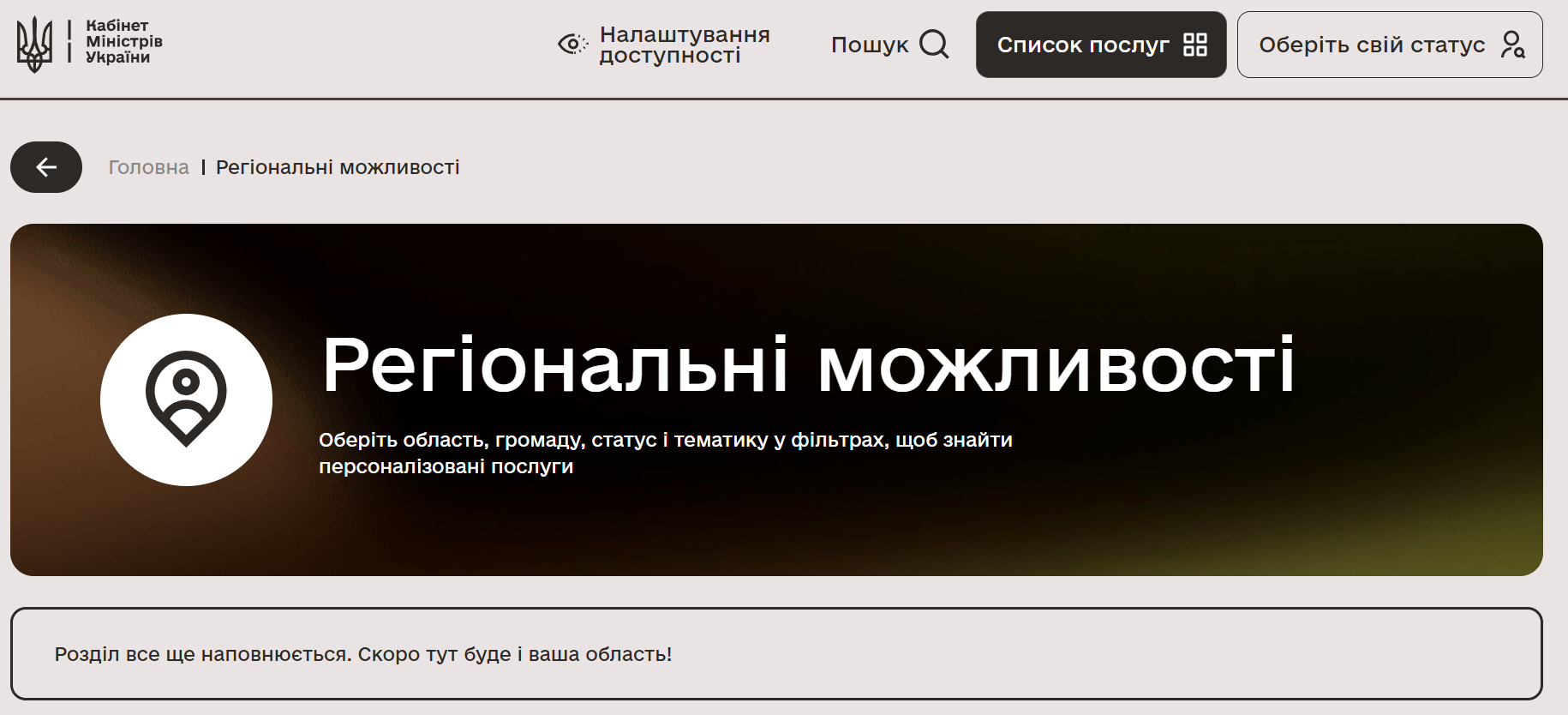The height and width of the screenshot is (715, 1568).
Task: Go back using the left arrow button
Action: coord(46,167)
